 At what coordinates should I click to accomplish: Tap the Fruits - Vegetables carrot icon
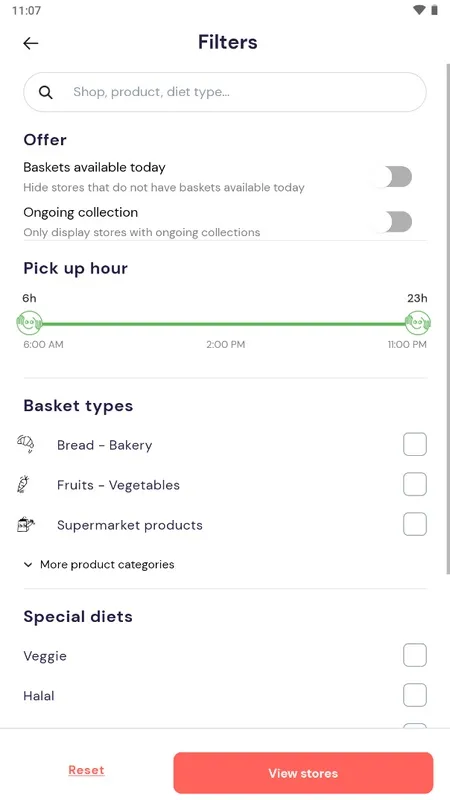pyautogui.click(x=23, y=484)
